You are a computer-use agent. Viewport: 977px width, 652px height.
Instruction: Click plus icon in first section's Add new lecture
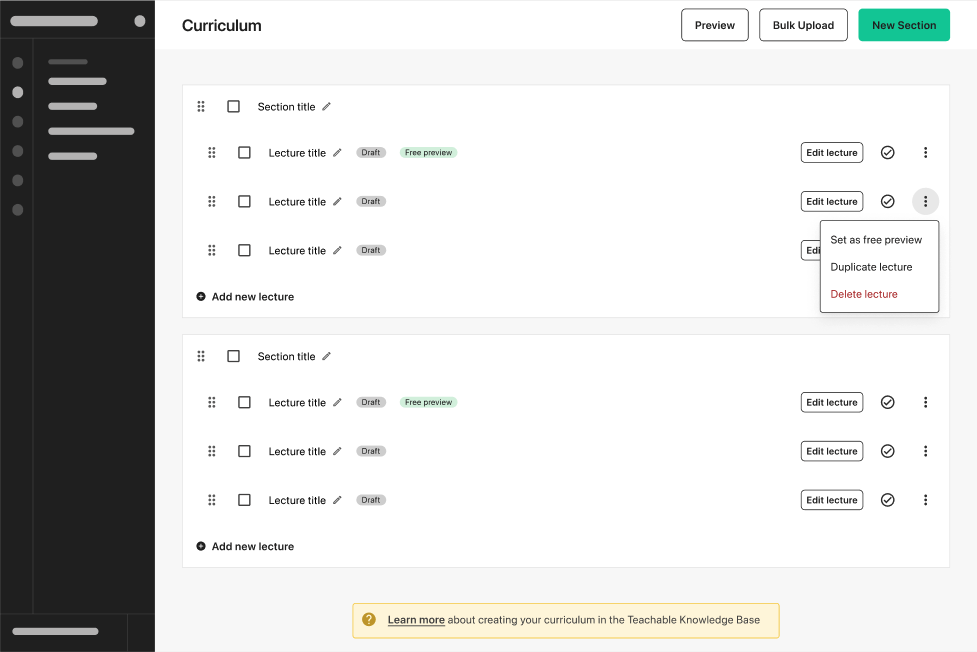tap(201, 297)
